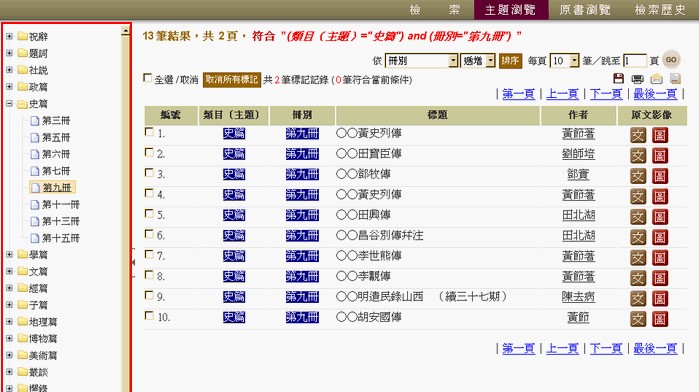Expand the 地理篇 folder
Image resolution: width=699 pixels, height=392 pixels.
click(9, 322)
